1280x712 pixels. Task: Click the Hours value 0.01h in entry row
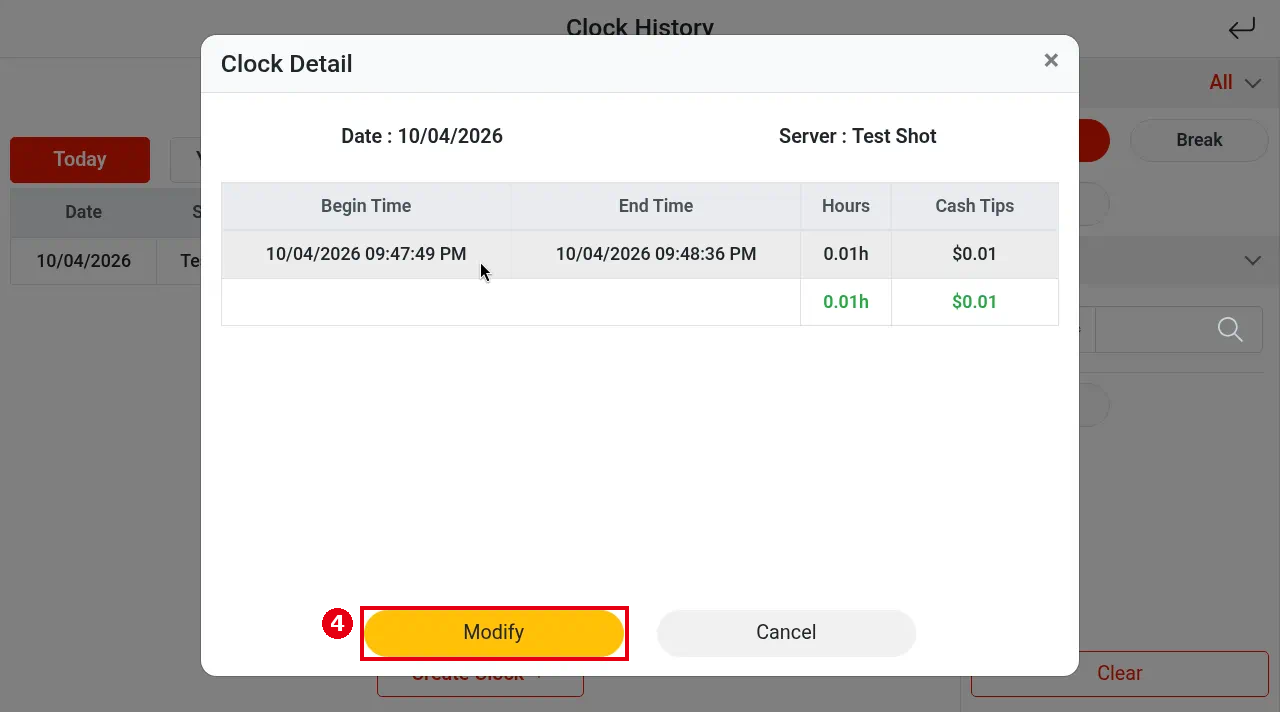(x=846, y=254)
